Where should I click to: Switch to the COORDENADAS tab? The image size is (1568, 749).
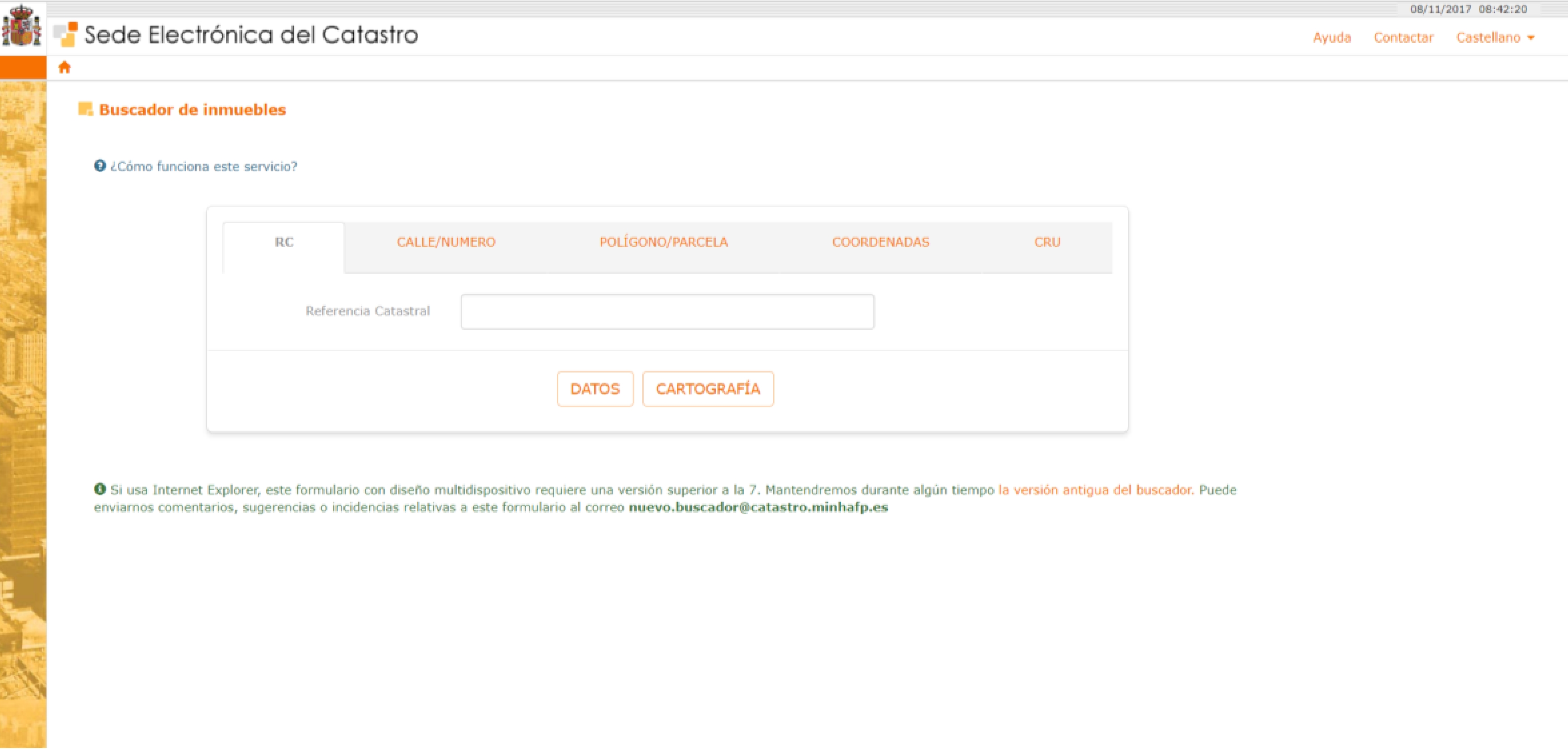click(x=881, y=243)
